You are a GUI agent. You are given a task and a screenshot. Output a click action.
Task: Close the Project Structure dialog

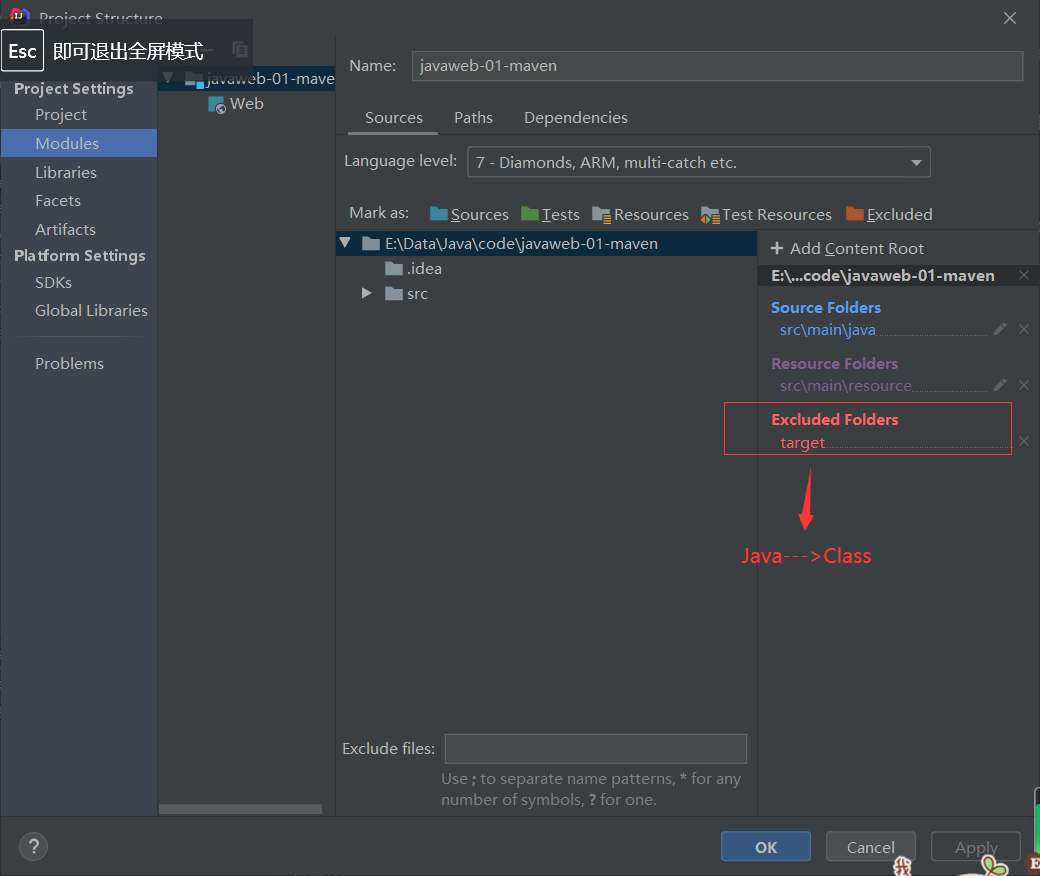1009,18
